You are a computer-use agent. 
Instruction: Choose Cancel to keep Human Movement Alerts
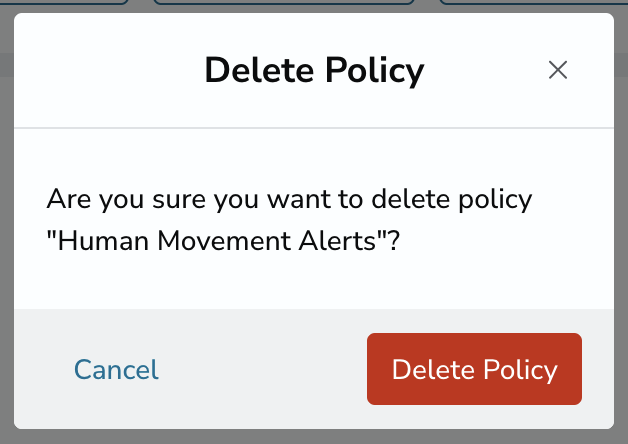coord(116,369)
